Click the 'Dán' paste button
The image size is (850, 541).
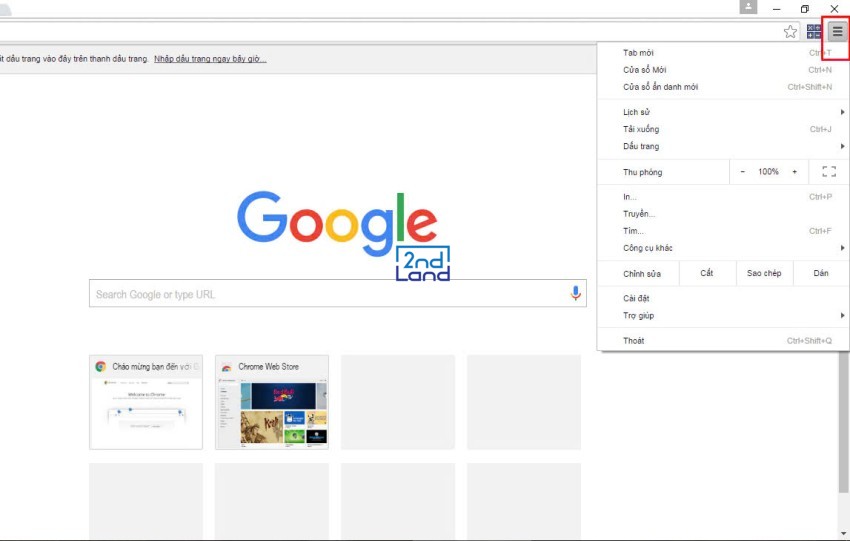coord(821,273)
